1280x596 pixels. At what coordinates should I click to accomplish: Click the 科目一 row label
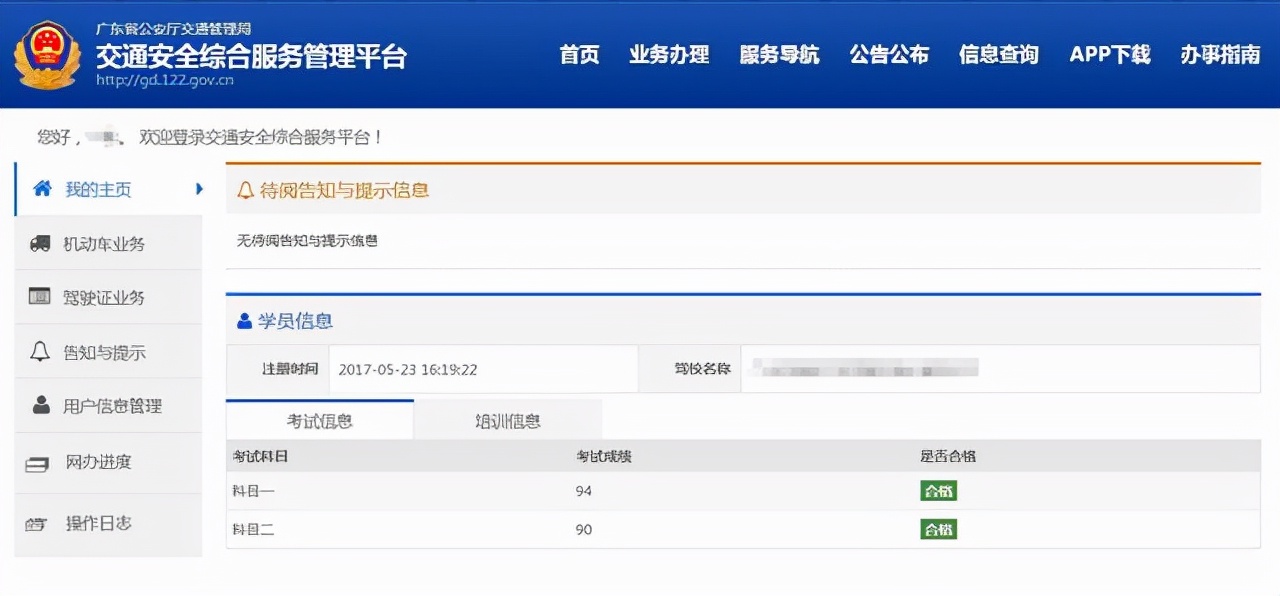click(x=253, y=491)
